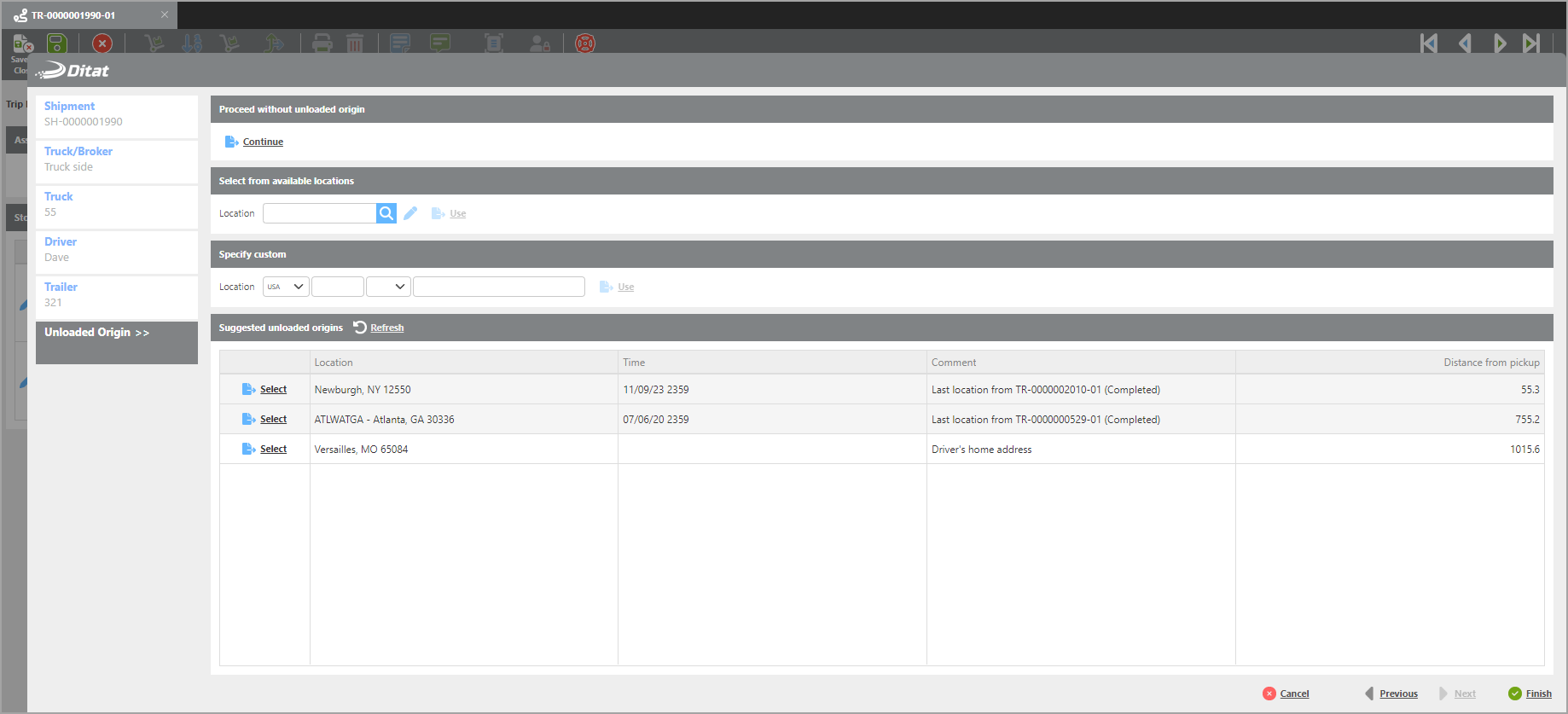Click the Refresh icon for suggested unloaded origins
1568x714 pixels.
coord(360,328)
